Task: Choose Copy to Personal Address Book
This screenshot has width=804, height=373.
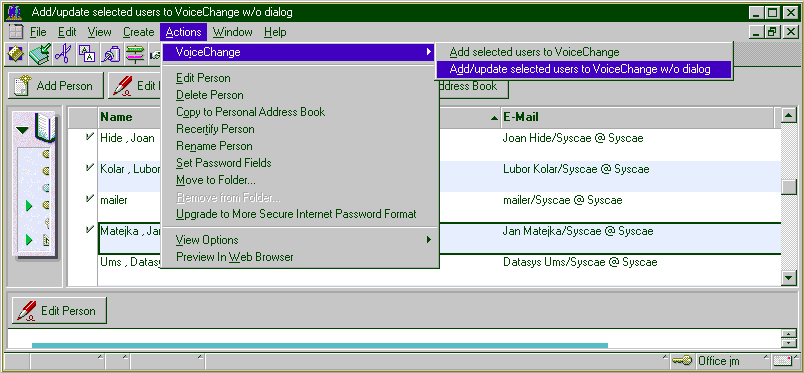Action: point(250,112)
